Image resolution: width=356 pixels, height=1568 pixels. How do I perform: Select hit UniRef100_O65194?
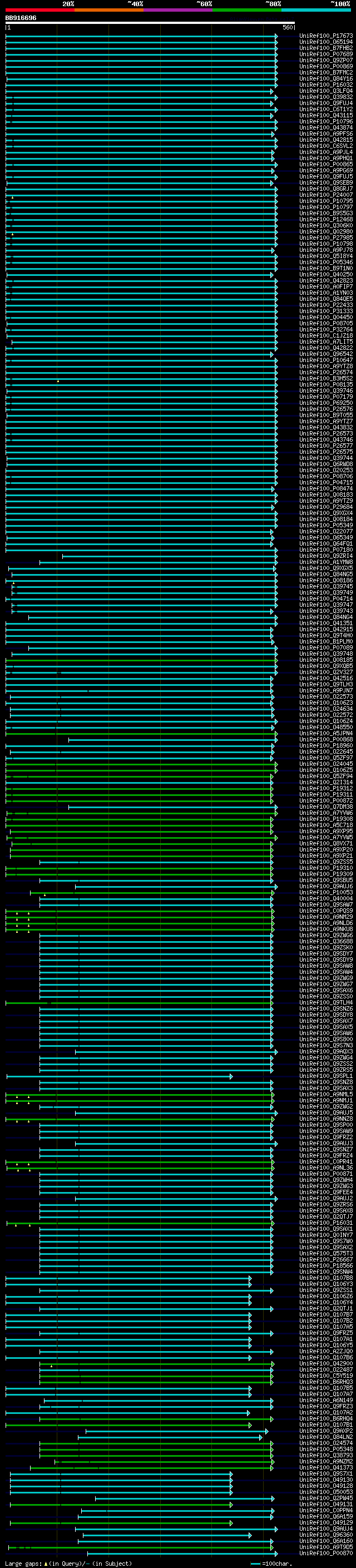326,42
